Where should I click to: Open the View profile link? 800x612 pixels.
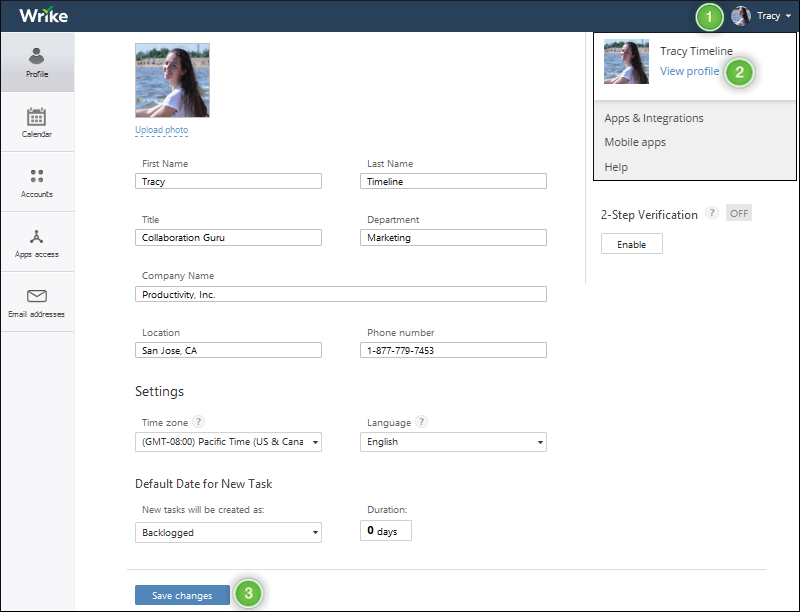tap(689, 71)
